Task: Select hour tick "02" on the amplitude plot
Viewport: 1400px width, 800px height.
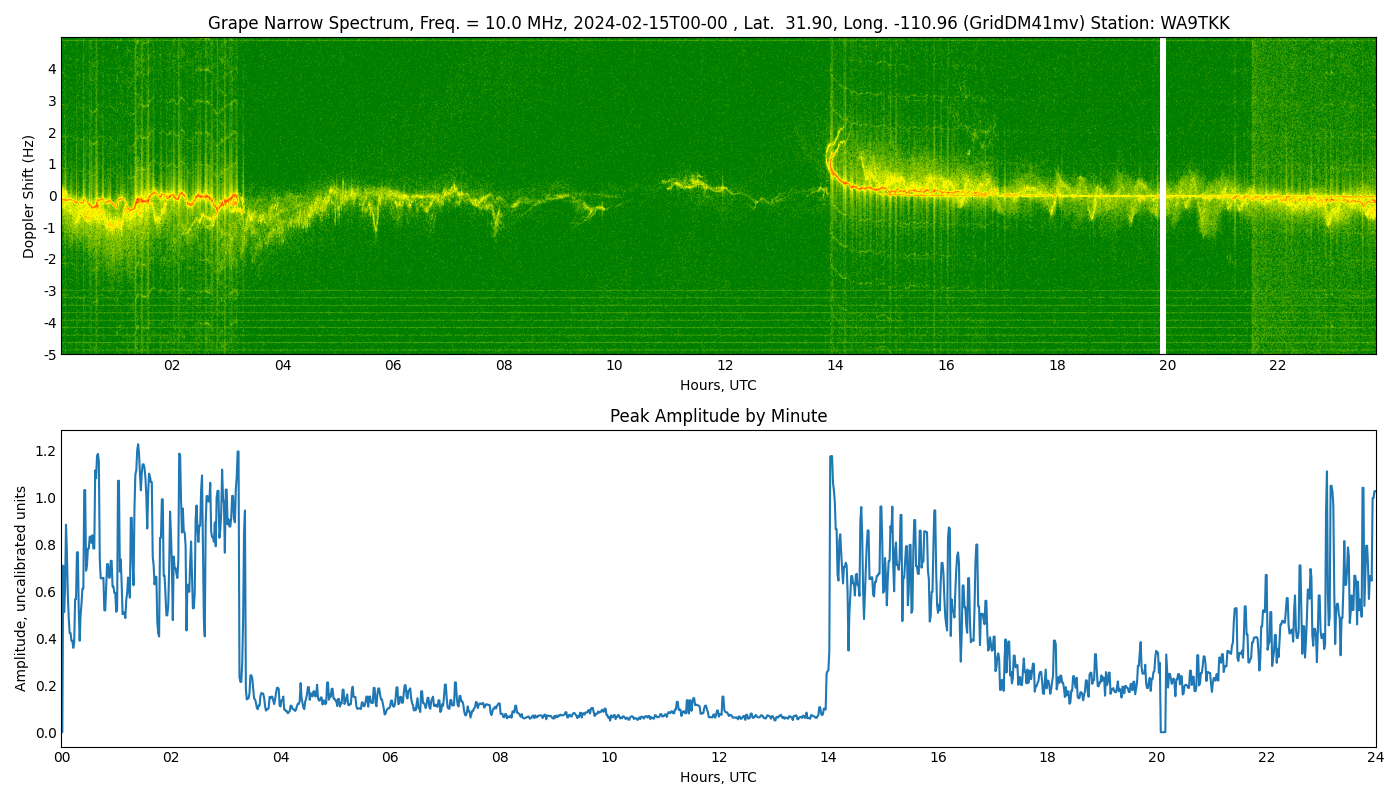Action: pyautogui.click(x=171, y=757)
